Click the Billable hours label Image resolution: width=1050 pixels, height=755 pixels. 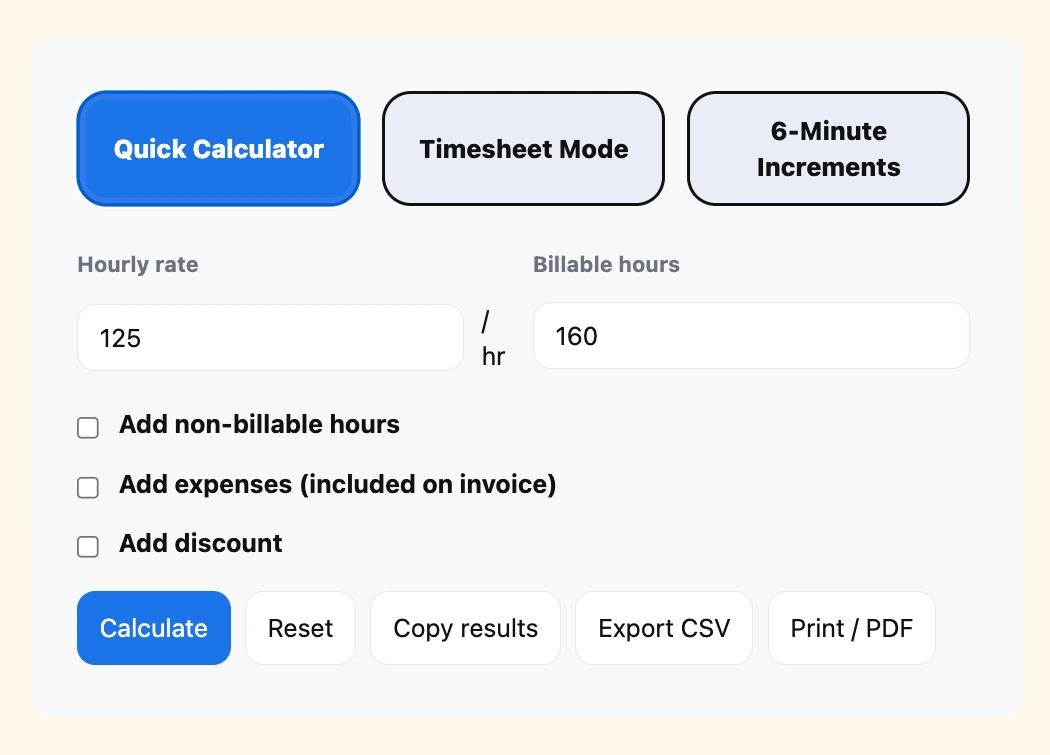[x=606, y=264]
